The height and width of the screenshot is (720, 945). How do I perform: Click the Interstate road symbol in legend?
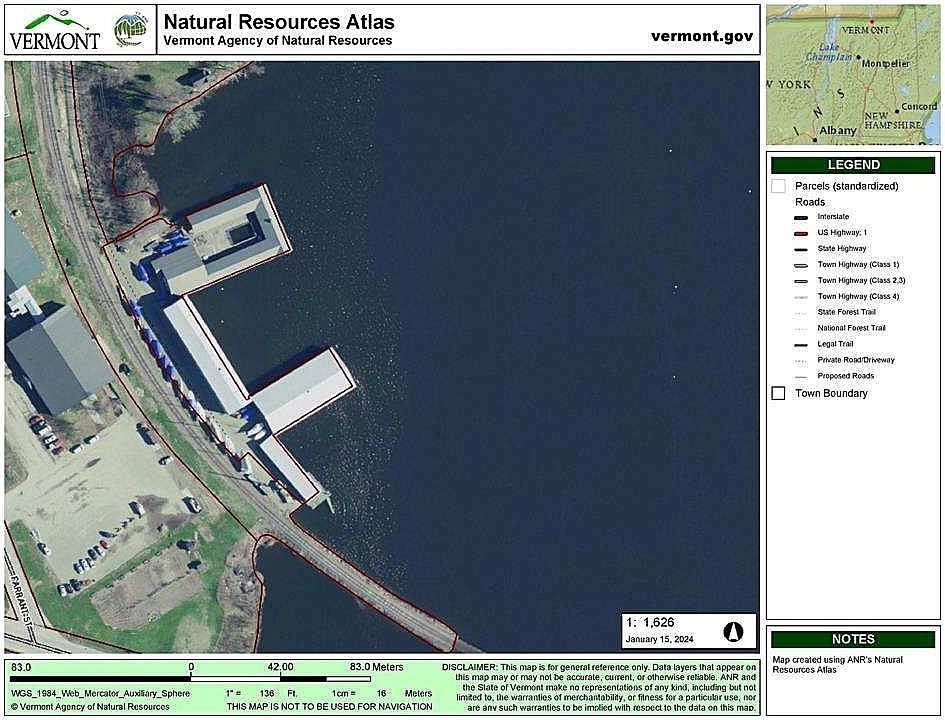click(x=801, y=217)
